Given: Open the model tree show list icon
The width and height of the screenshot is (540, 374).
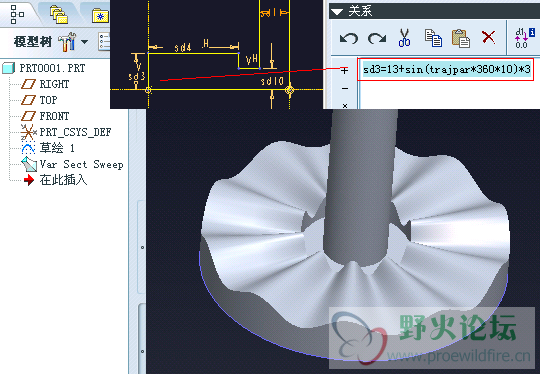Looking at the screenshot, I should pos(104,42).
